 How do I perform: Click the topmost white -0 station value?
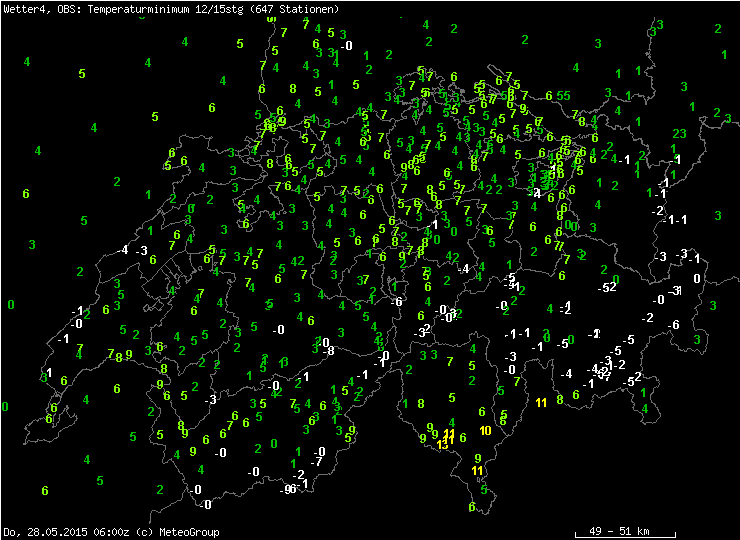click(346, 46)
